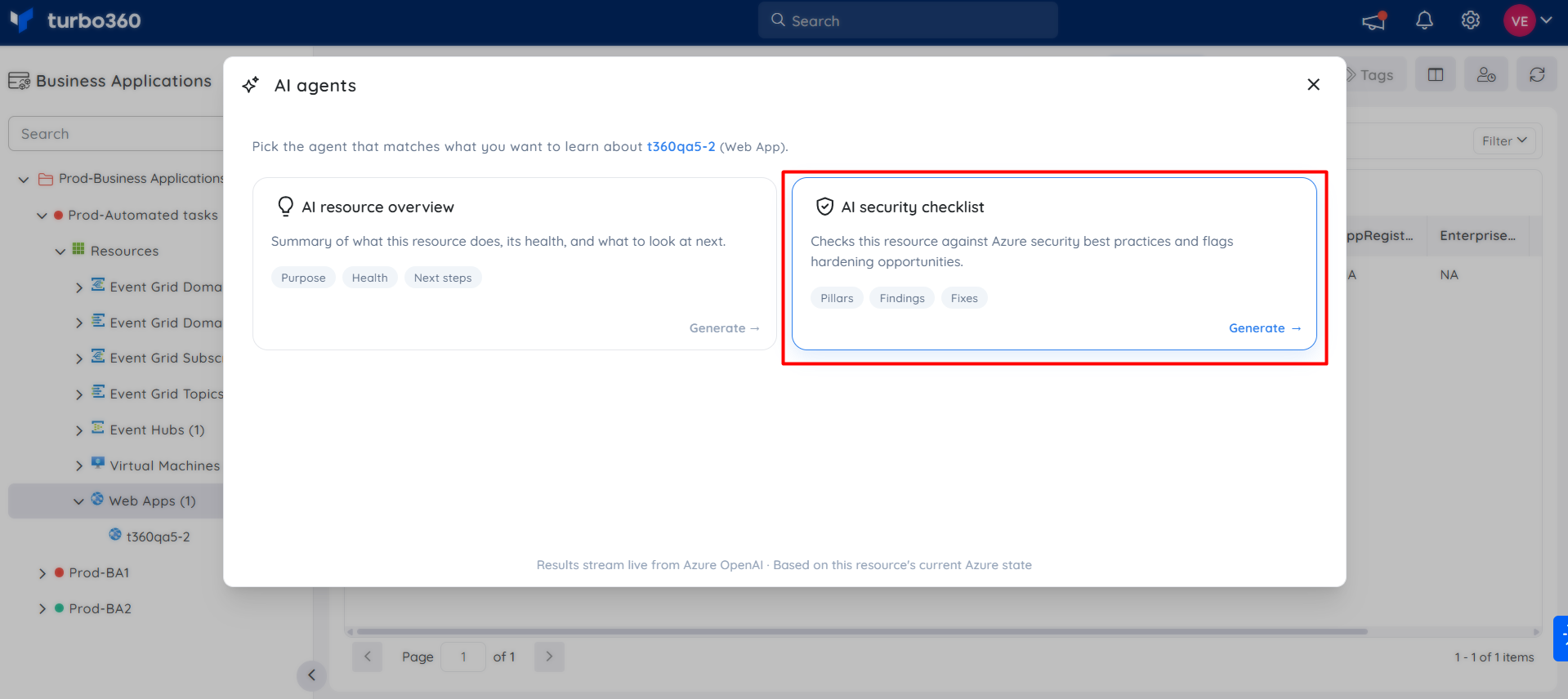Viewport: 1568px width, 699px height.
Task: Expand the Prod-BA2 node
Action: [x=42, y=609]
